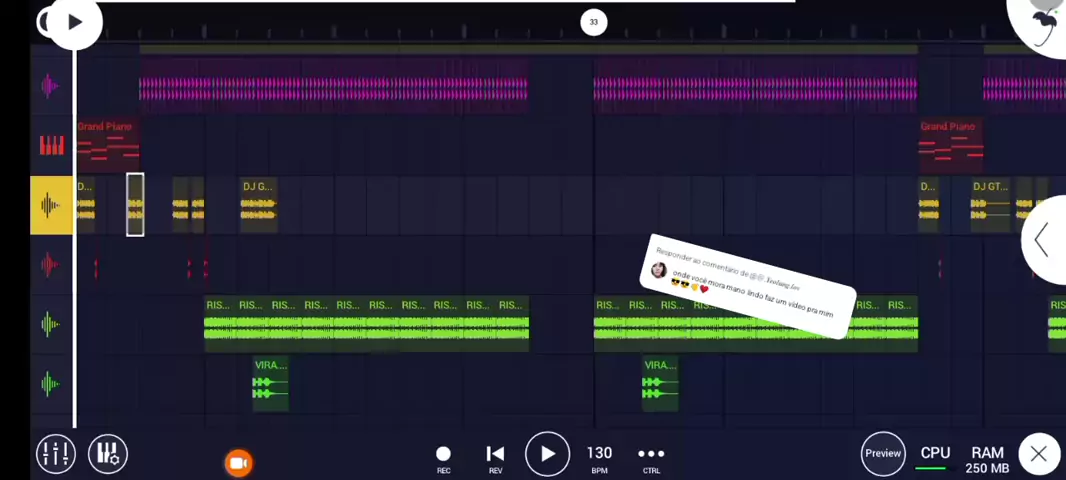Select the purple waveform track icon

click(x=50, y=86)
